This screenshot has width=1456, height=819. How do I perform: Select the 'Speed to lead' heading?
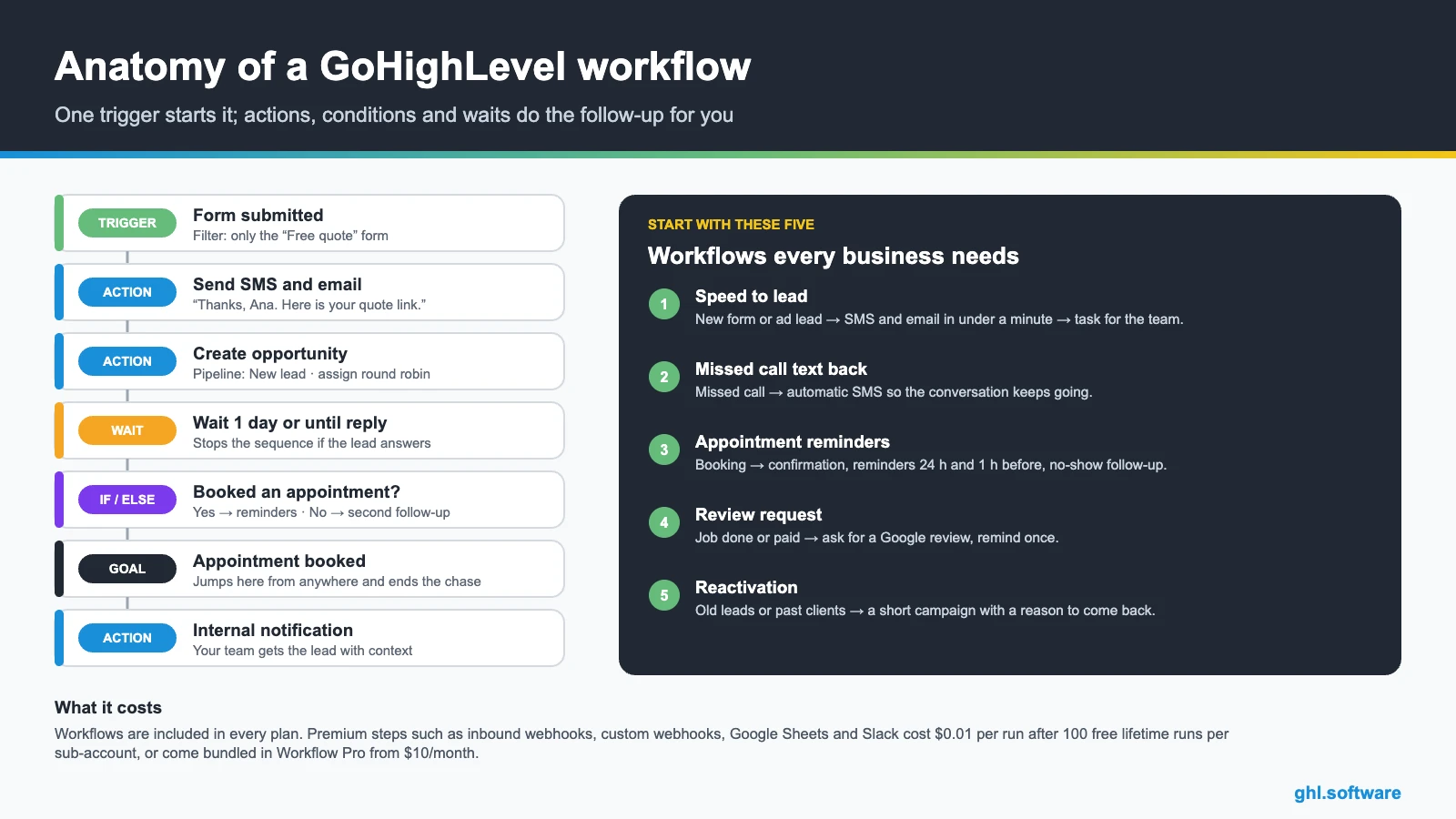751,297
